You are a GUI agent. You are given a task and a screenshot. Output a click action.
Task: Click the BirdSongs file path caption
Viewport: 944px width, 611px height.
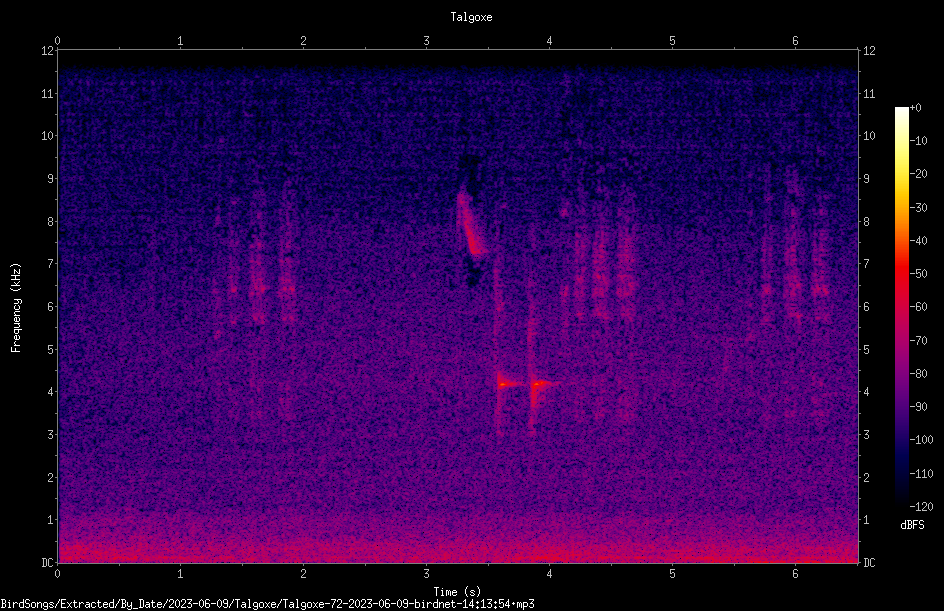pyautogui.click(x=267, y=604)
